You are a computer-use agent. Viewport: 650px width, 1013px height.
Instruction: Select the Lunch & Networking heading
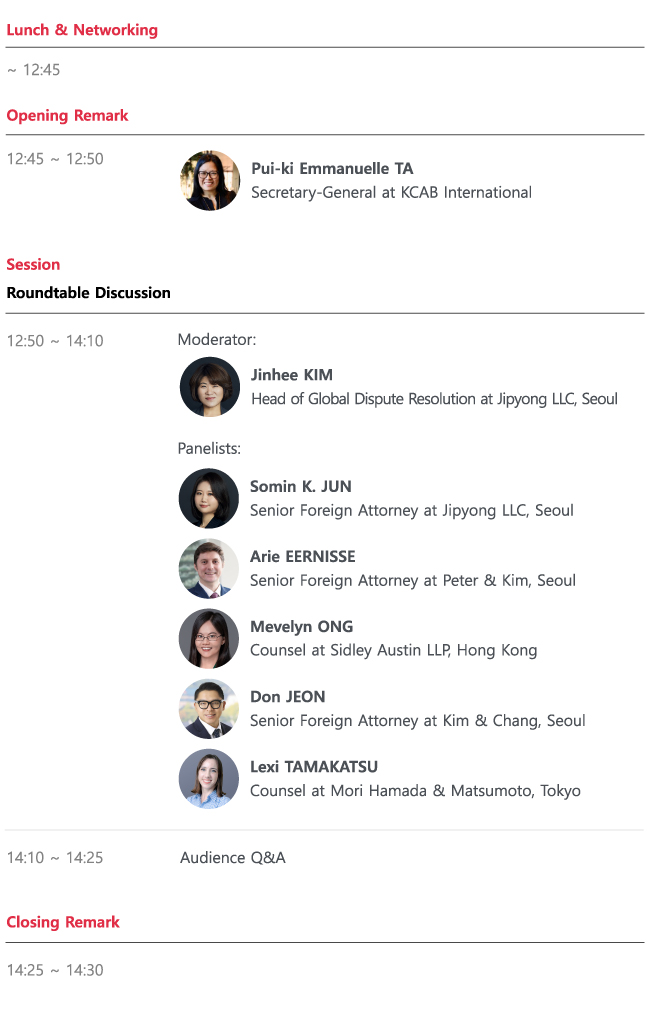pyautogui.click(x=82, y=30)
